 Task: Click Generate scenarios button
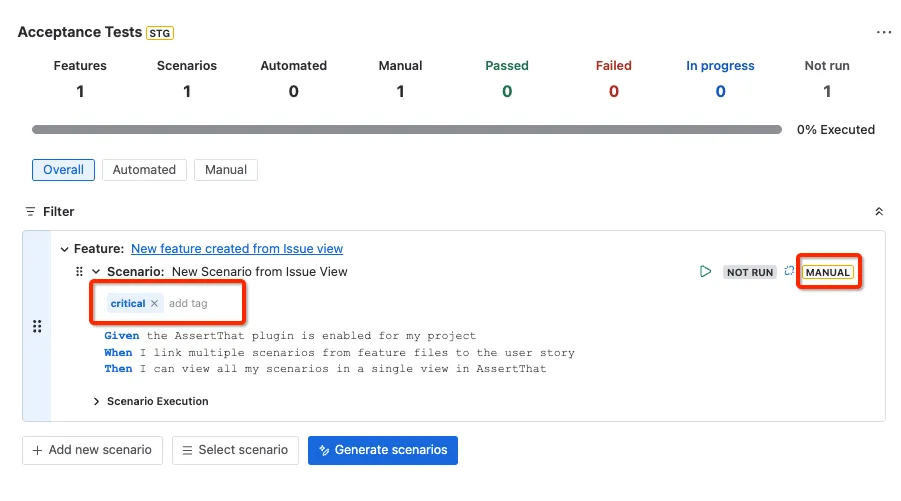tap(383, 450)
